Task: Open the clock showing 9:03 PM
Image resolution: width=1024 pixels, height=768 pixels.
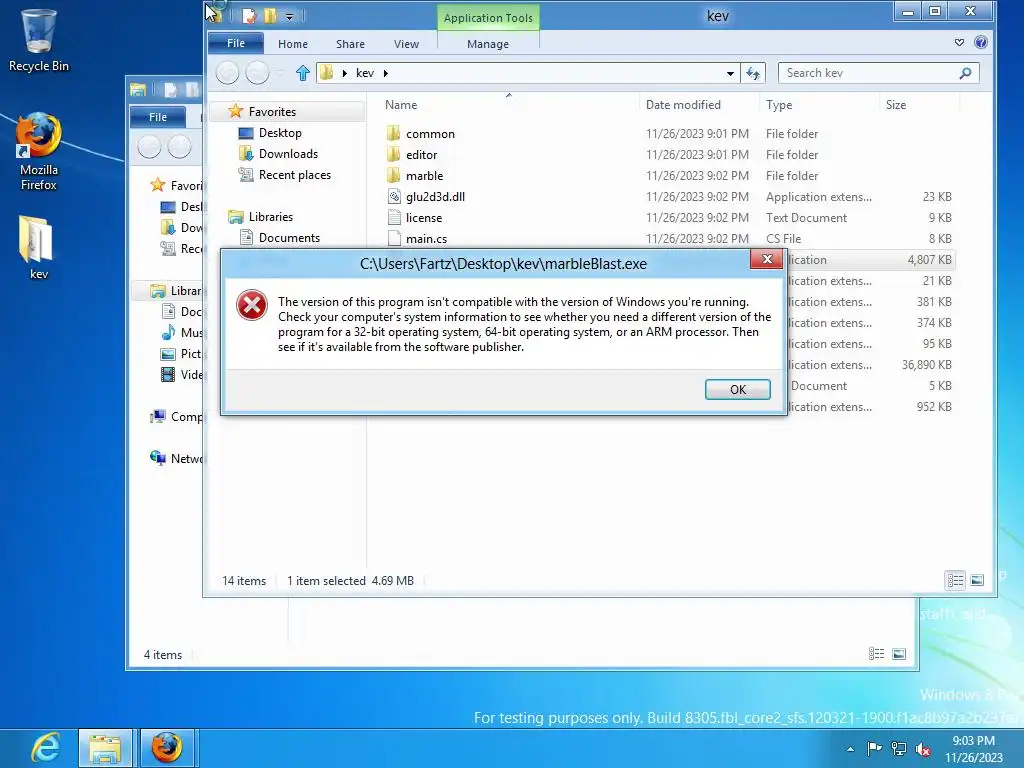Action: tap(973, 749)
